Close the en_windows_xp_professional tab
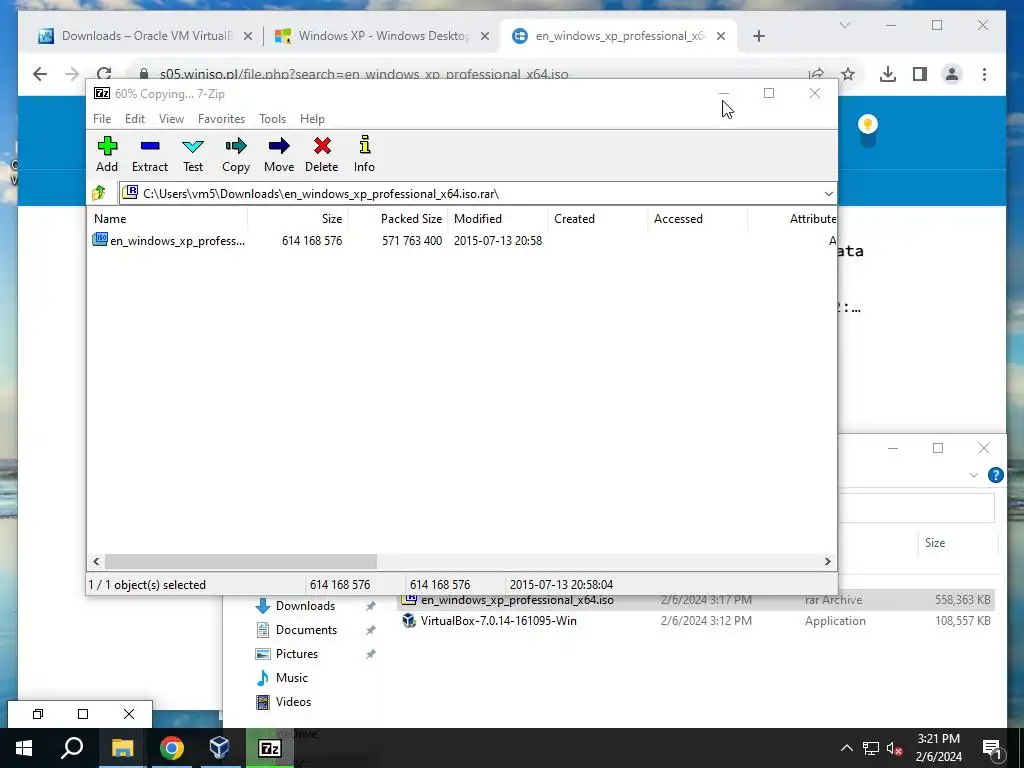 [x=721, y=36]
